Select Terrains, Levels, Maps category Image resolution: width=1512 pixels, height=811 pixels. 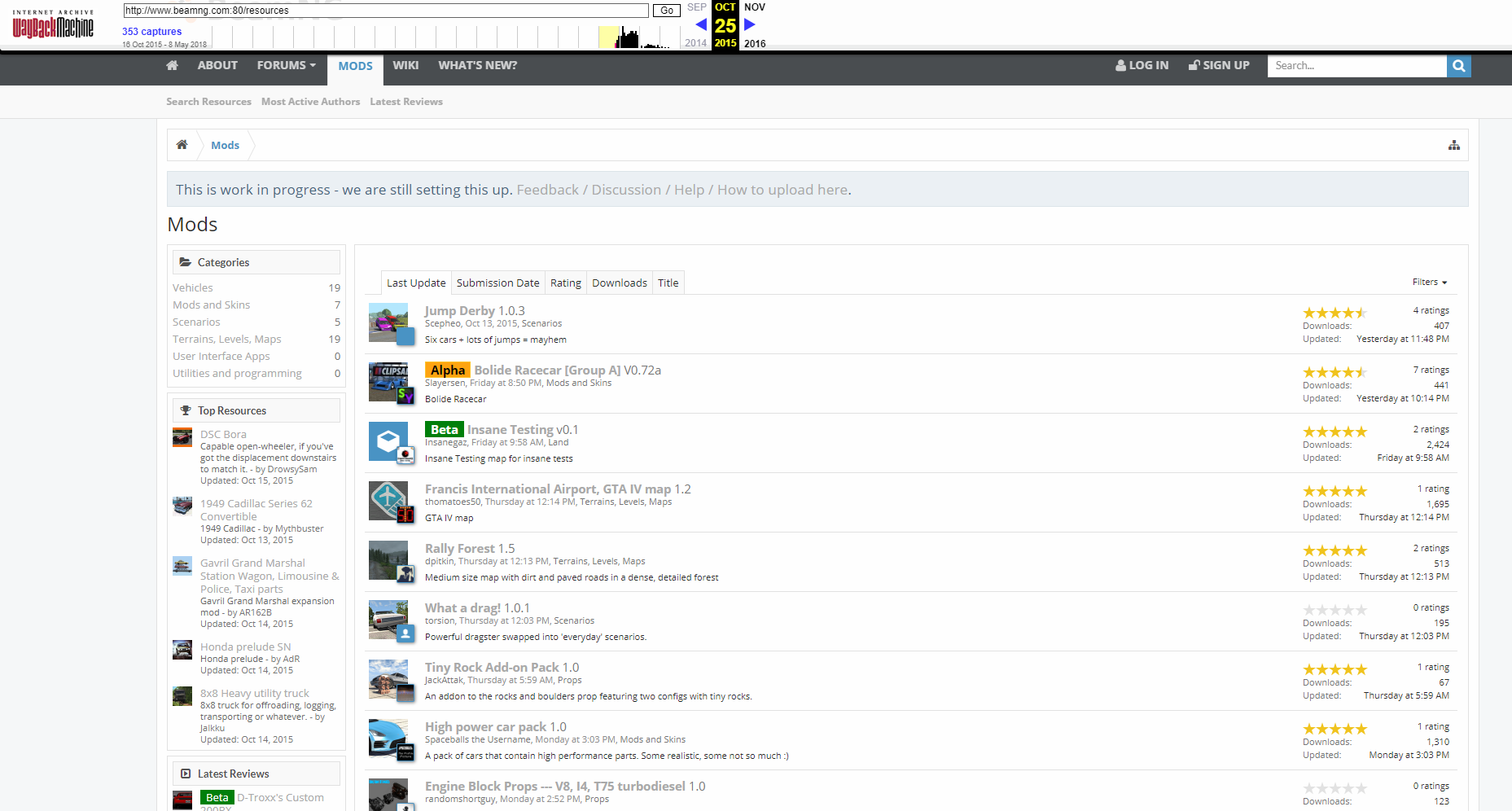tap(226, 340)
